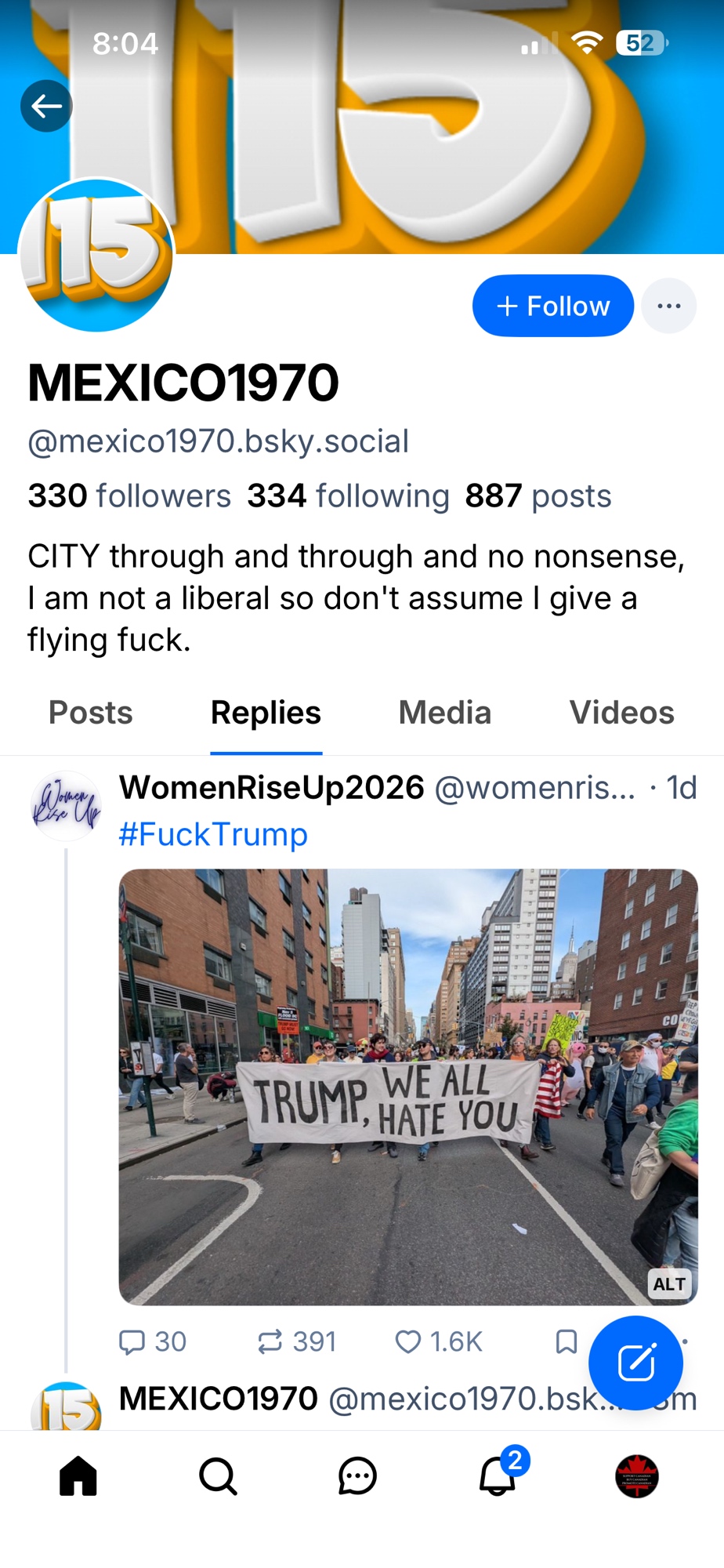This screenshot has width=724, height=1568.
Task: Tap the back arrow button
Action: [46, 106]
